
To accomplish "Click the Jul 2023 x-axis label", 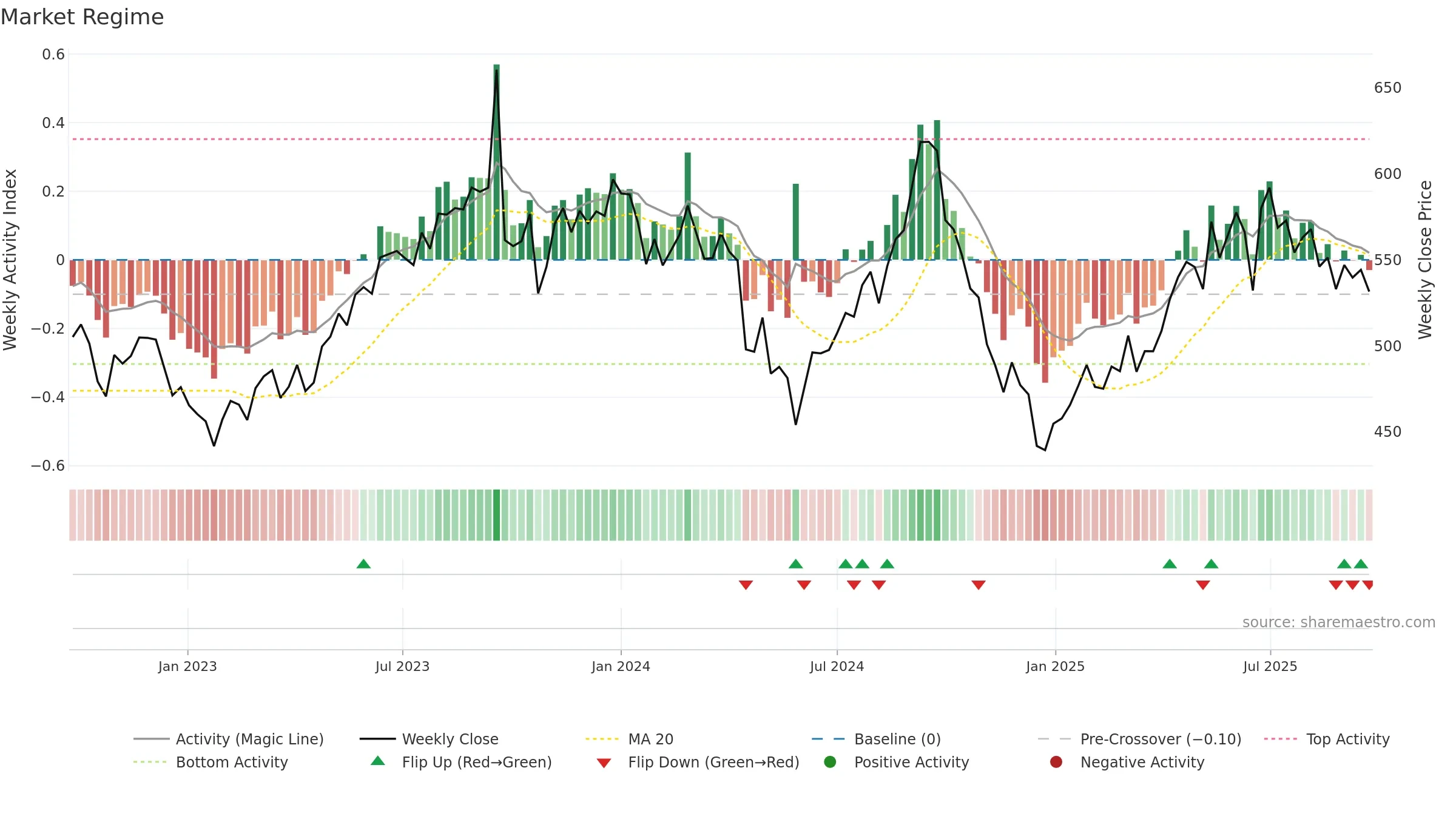I will click(402, 666).
